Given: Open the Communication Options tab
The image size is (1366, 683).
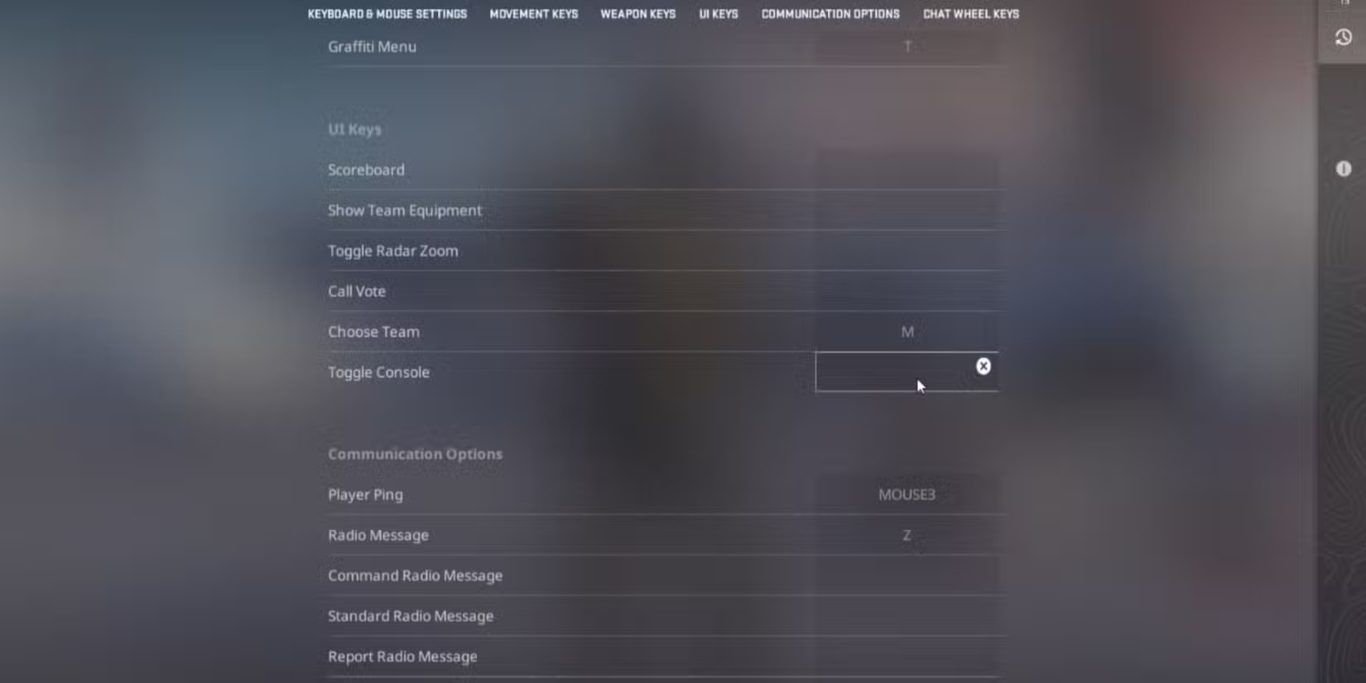Looking at the screenshot, I should coord(830,14).
